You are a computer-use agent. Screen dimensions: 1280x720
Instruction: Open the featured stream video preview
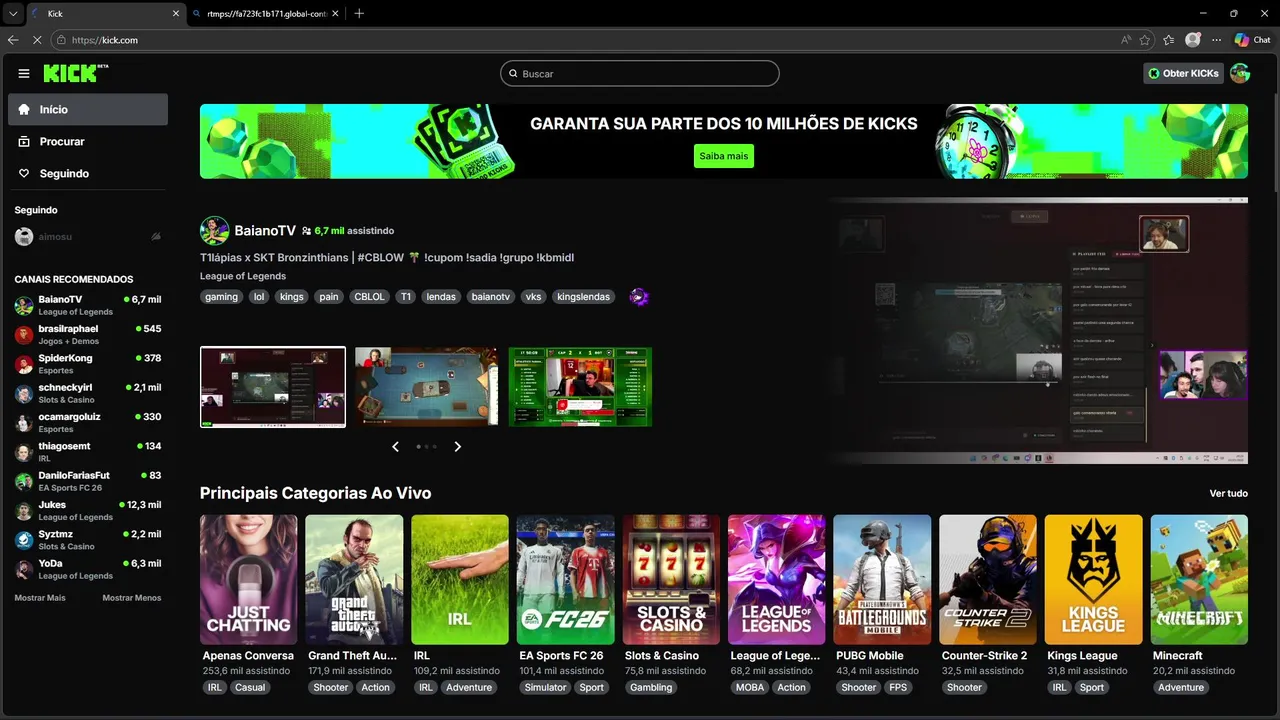pyautogui.click(x=1038, y=330)
